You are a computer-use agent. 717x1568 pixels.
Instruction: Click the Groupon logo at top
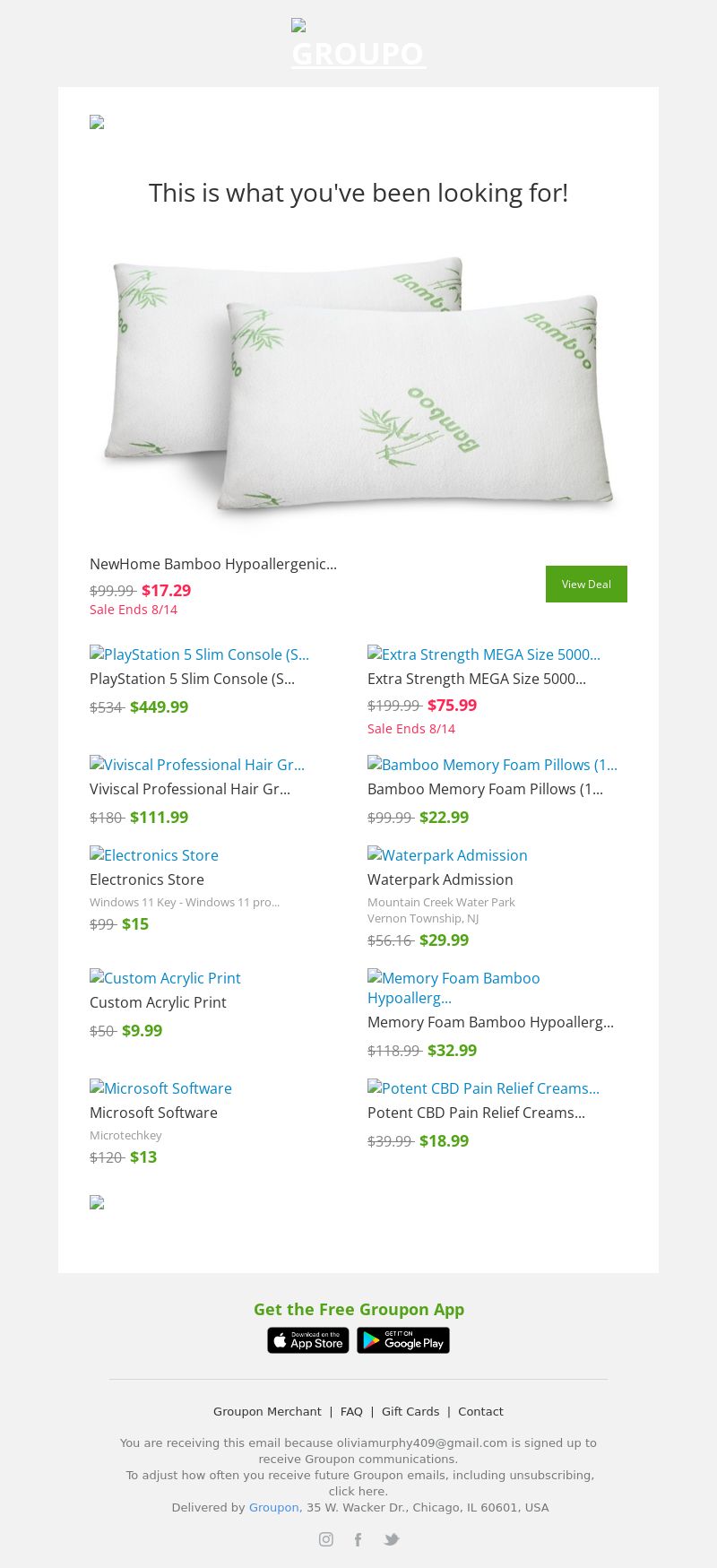pyautogui.click(x=358, y=45)
